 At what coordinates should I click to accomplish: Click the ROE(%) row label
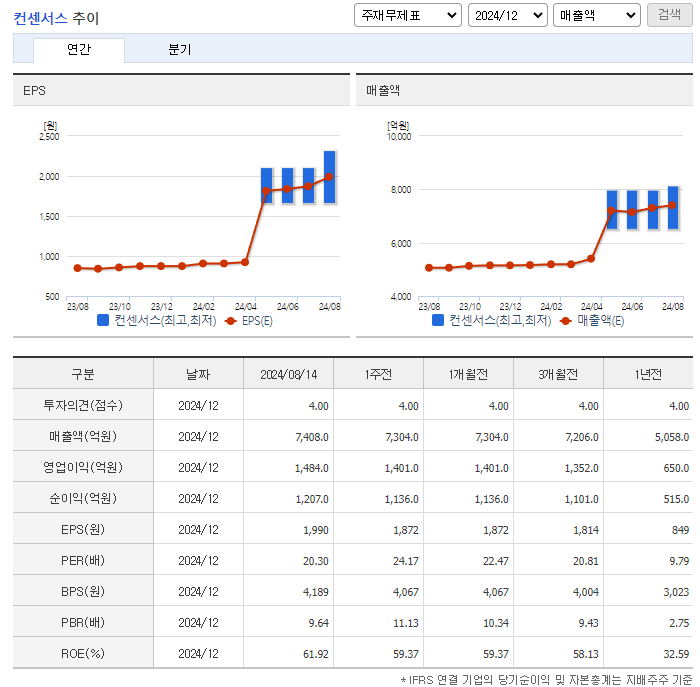(83, 653)
